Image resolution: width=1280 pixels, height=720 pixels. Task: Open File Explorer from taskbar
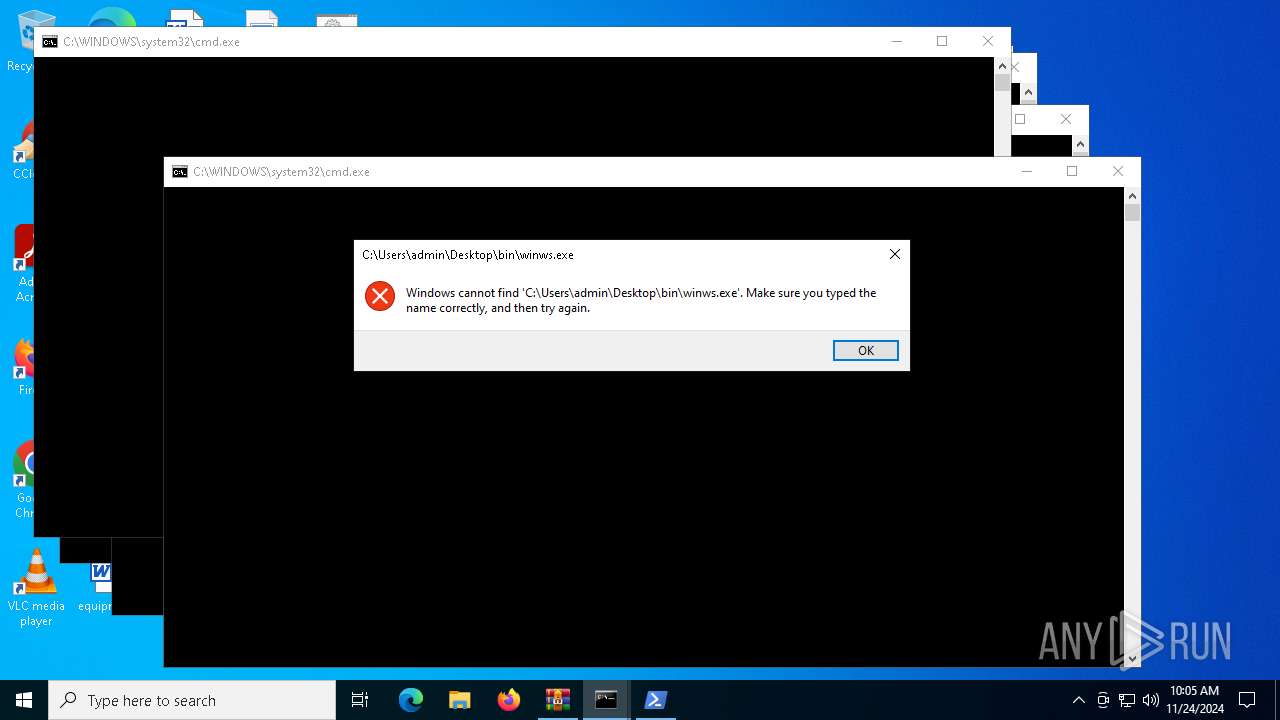[x=459, y=700]
